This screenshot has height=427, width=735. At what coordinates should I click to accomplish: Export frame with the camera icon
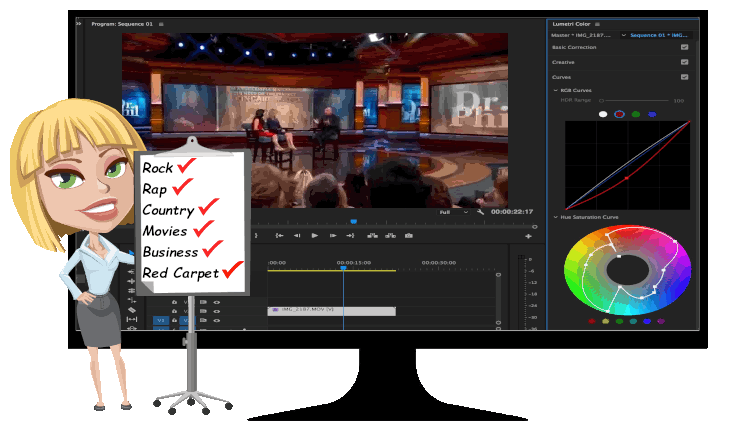click(x=409, y=236)
